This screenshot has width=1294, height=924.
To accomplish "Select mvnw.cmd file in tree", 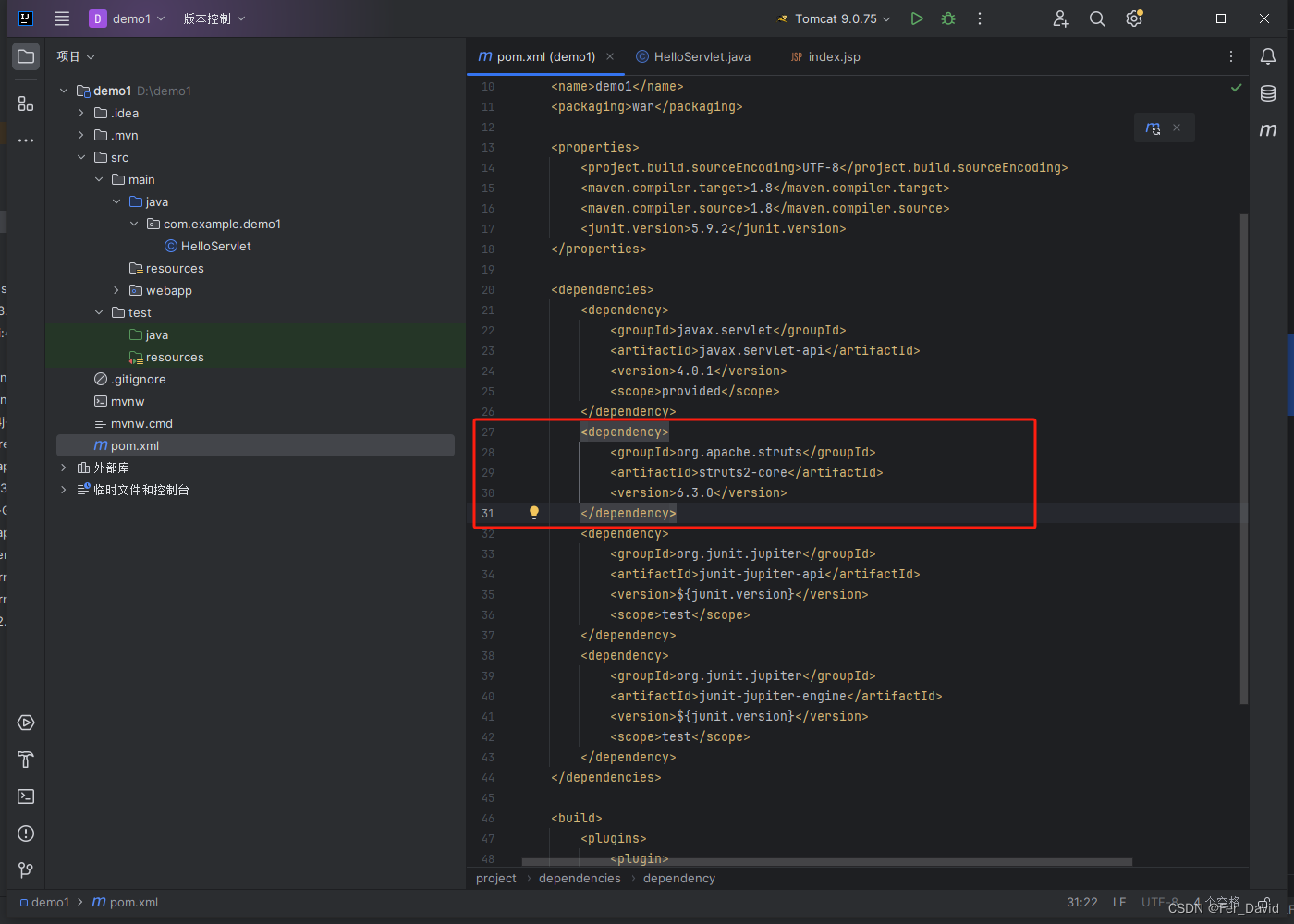I will (133, 423).
